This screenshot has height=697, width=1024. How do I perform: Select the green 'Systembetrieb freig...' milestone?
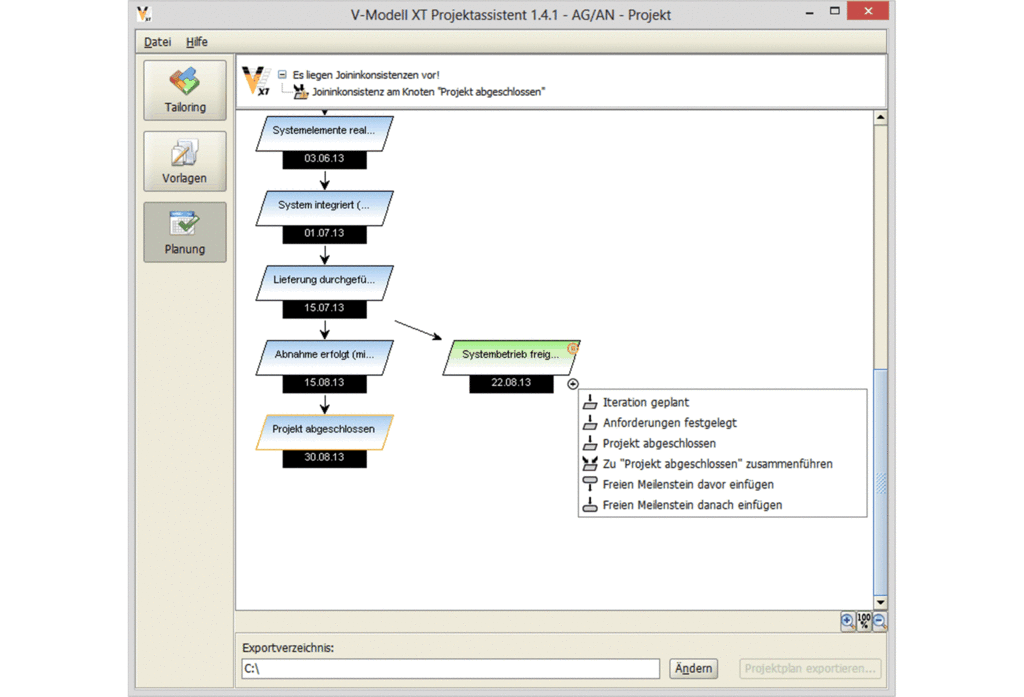pos(511,357)
